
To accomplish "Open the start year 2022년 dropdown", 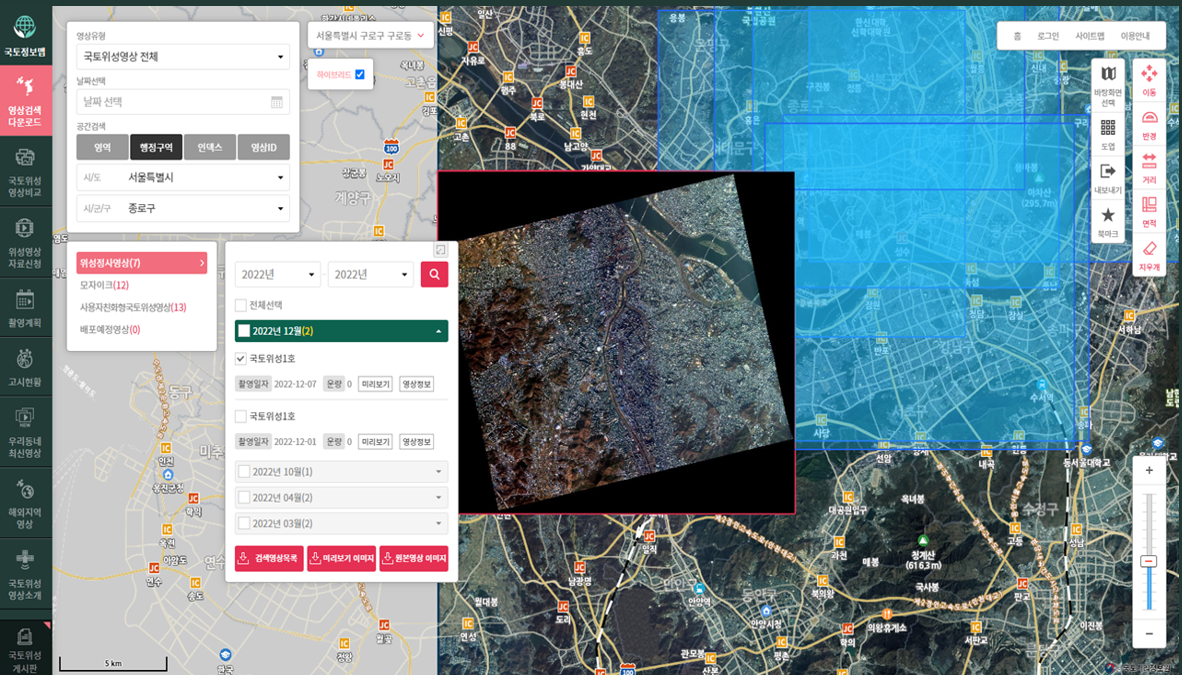I will pos(277,275).
